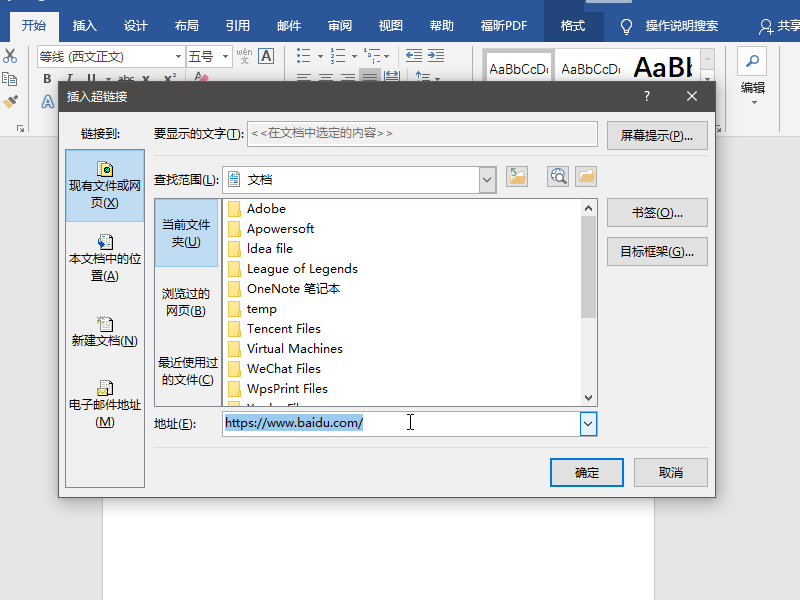Choose the 新建文档 link option
The image size is (800, 600).
(x=105, y=332)
